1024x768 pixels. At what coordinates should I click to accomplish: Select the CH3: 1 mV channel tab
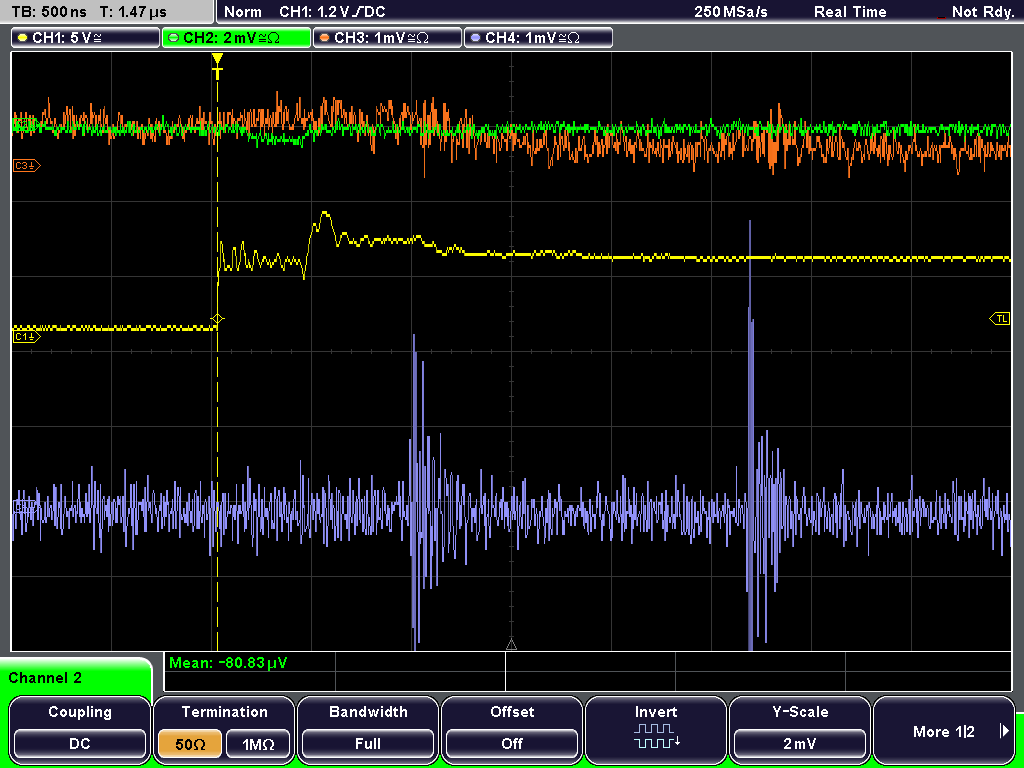(x=387, y=38)
